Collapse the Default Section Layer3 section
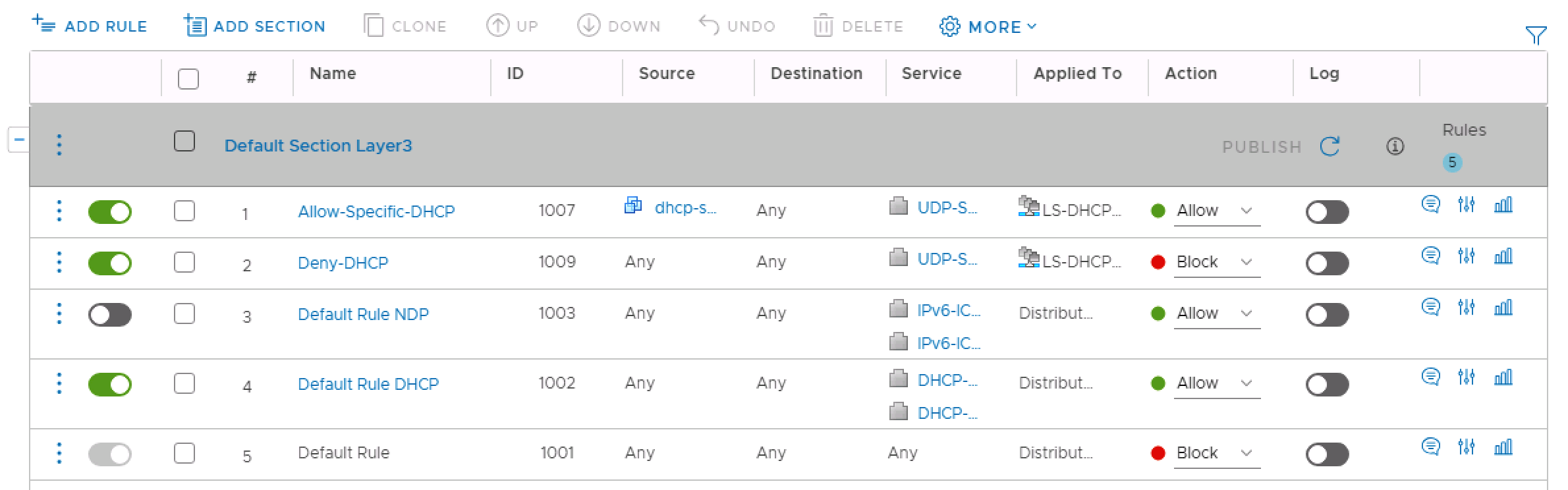This screenshot has width=1568, height=490. 18,140
